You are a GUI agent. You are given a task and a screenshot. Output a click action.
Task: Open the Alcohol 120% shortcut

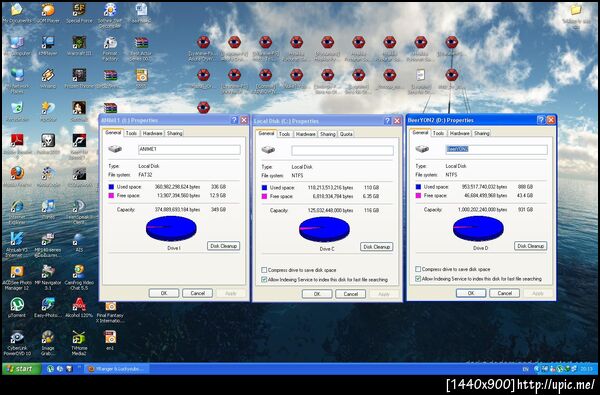click(x=79, y=308)
